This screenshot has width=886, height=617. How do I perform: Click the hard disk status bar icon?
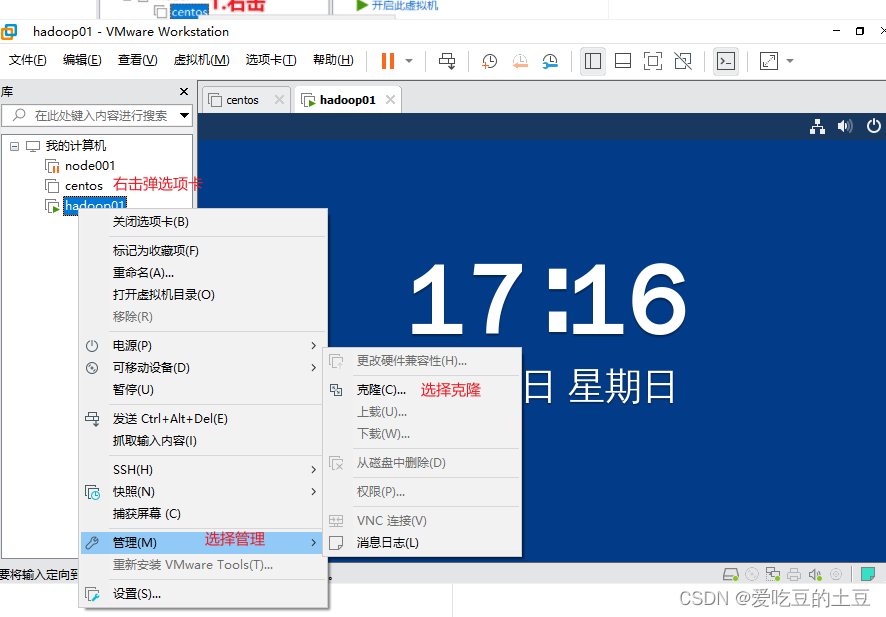pyautogui.click(x=731, y=575)
